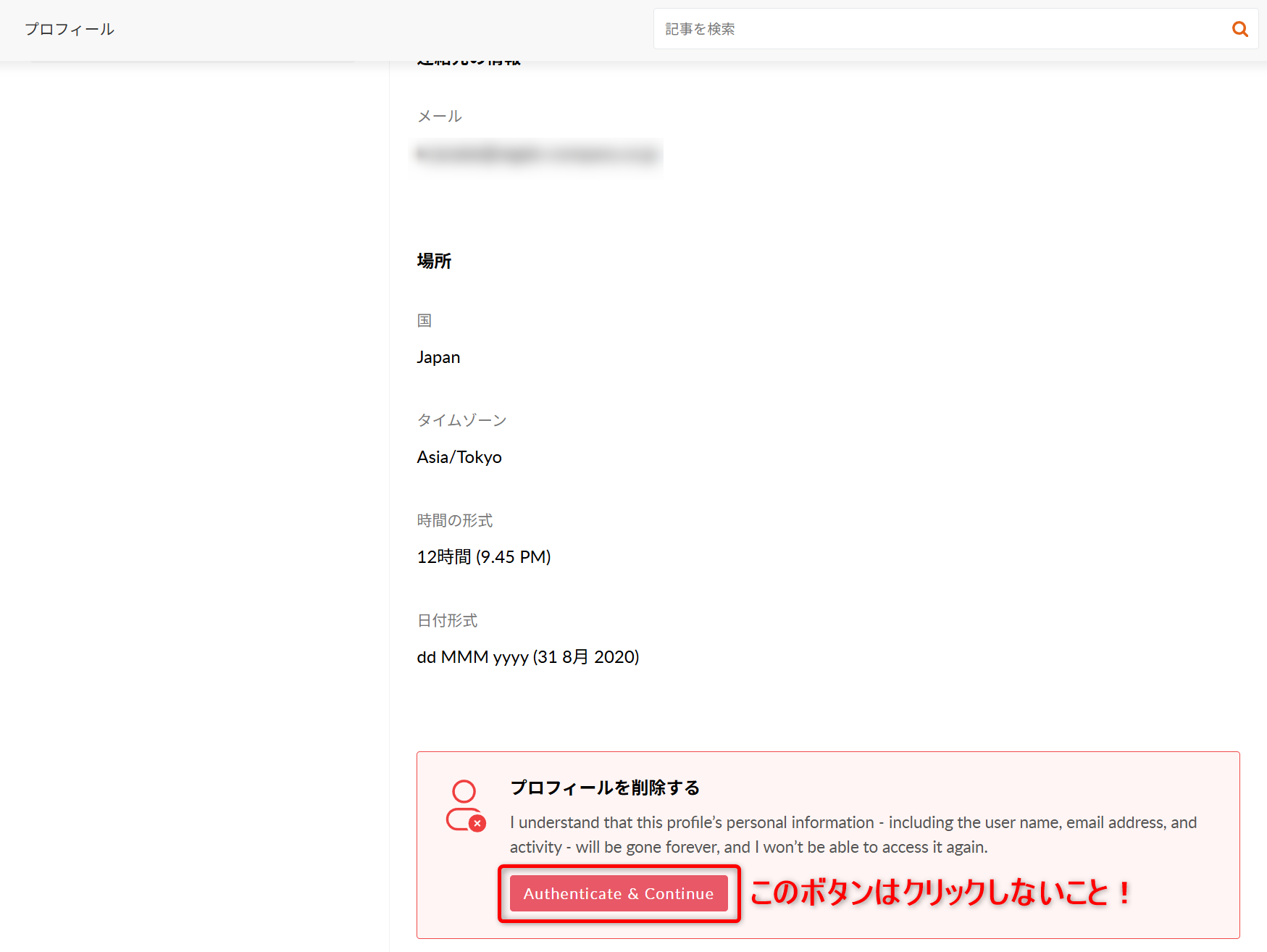Screen dimensions: 1267x952
Task: Click the プロフィールを削除する heading
Action: [x=605, y=788]
